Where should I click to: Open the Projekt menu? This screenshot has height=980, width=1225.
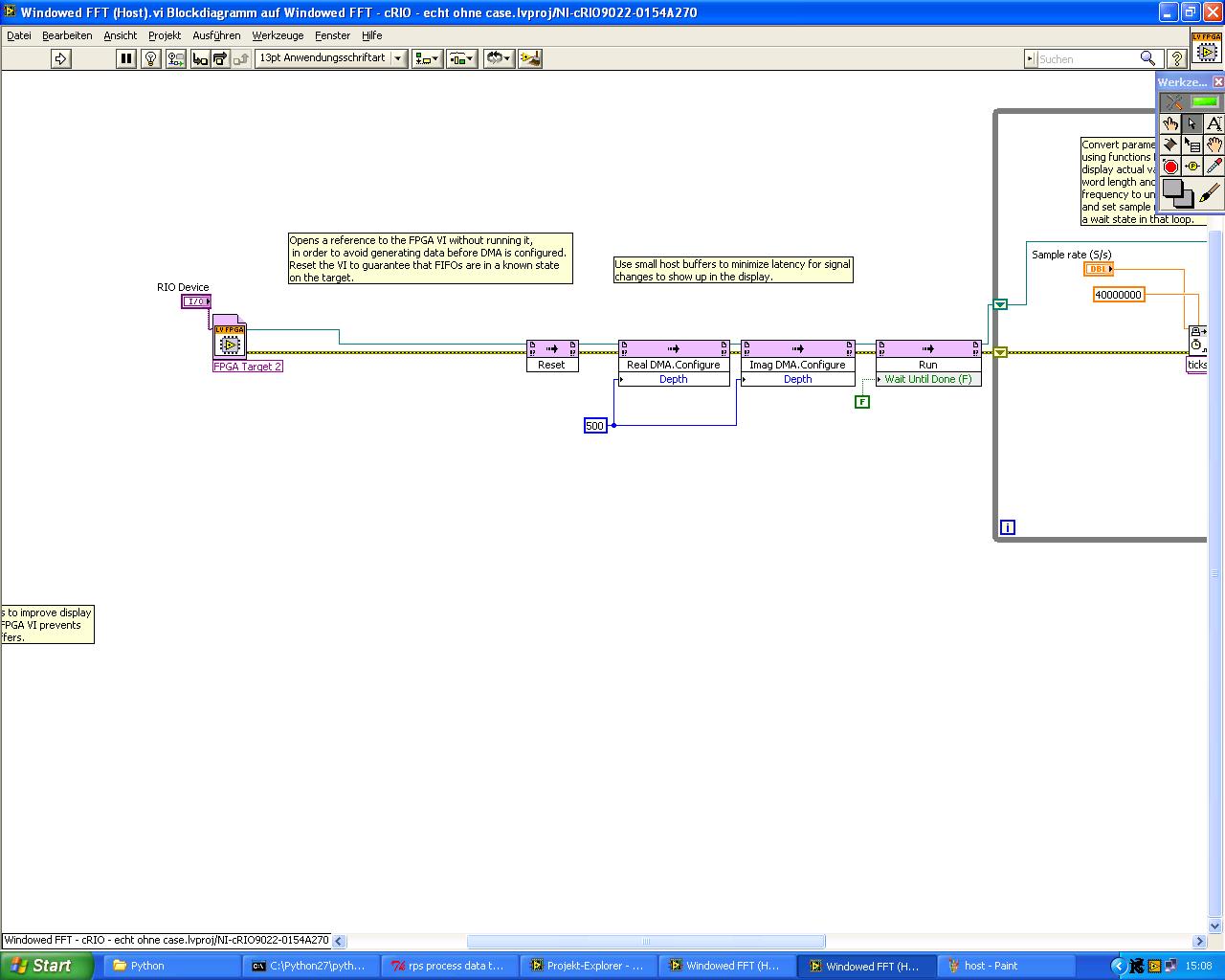click(x=165, y=35)
